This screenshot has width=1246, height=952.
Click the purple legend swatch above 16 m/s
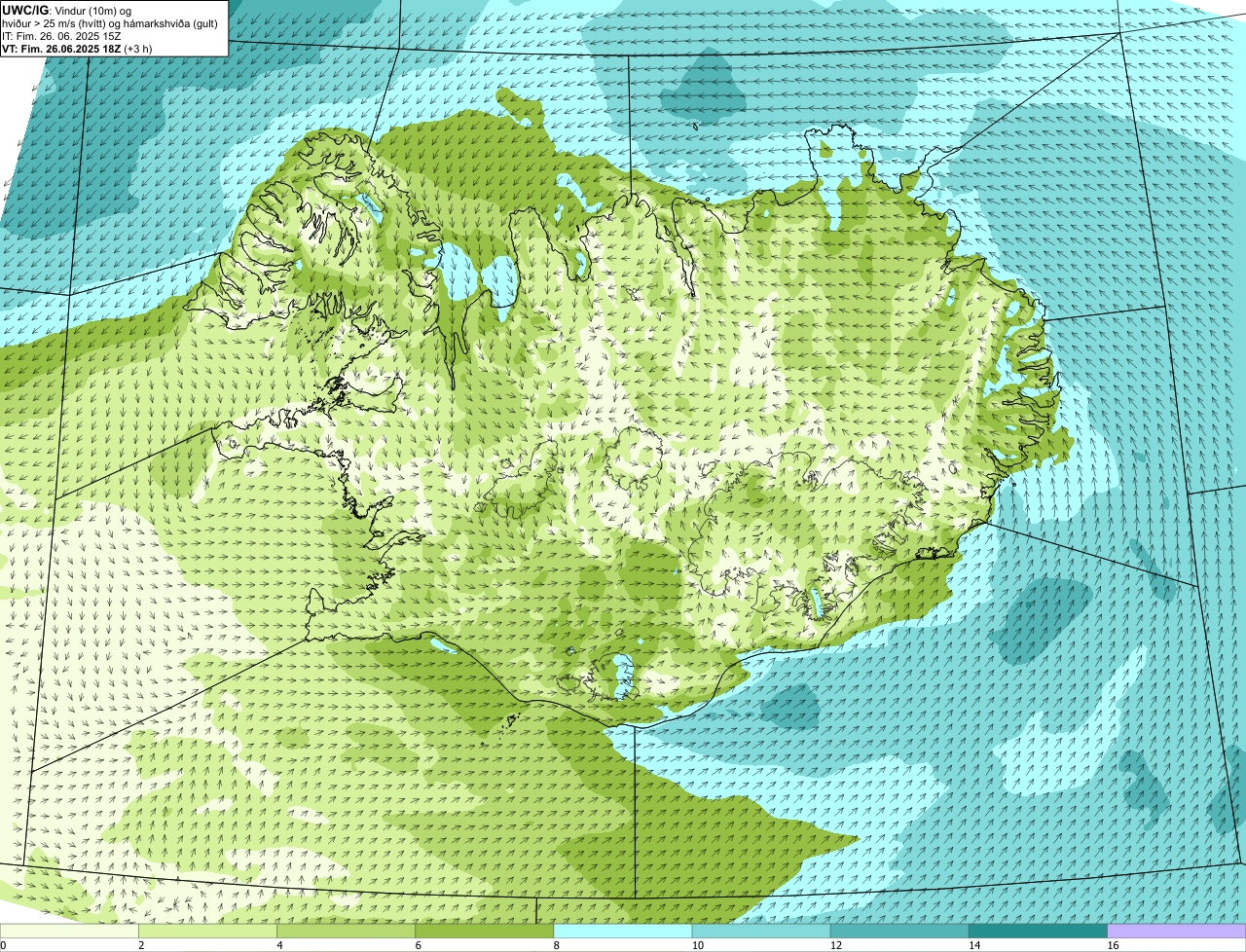click(x=1177, y=932)
